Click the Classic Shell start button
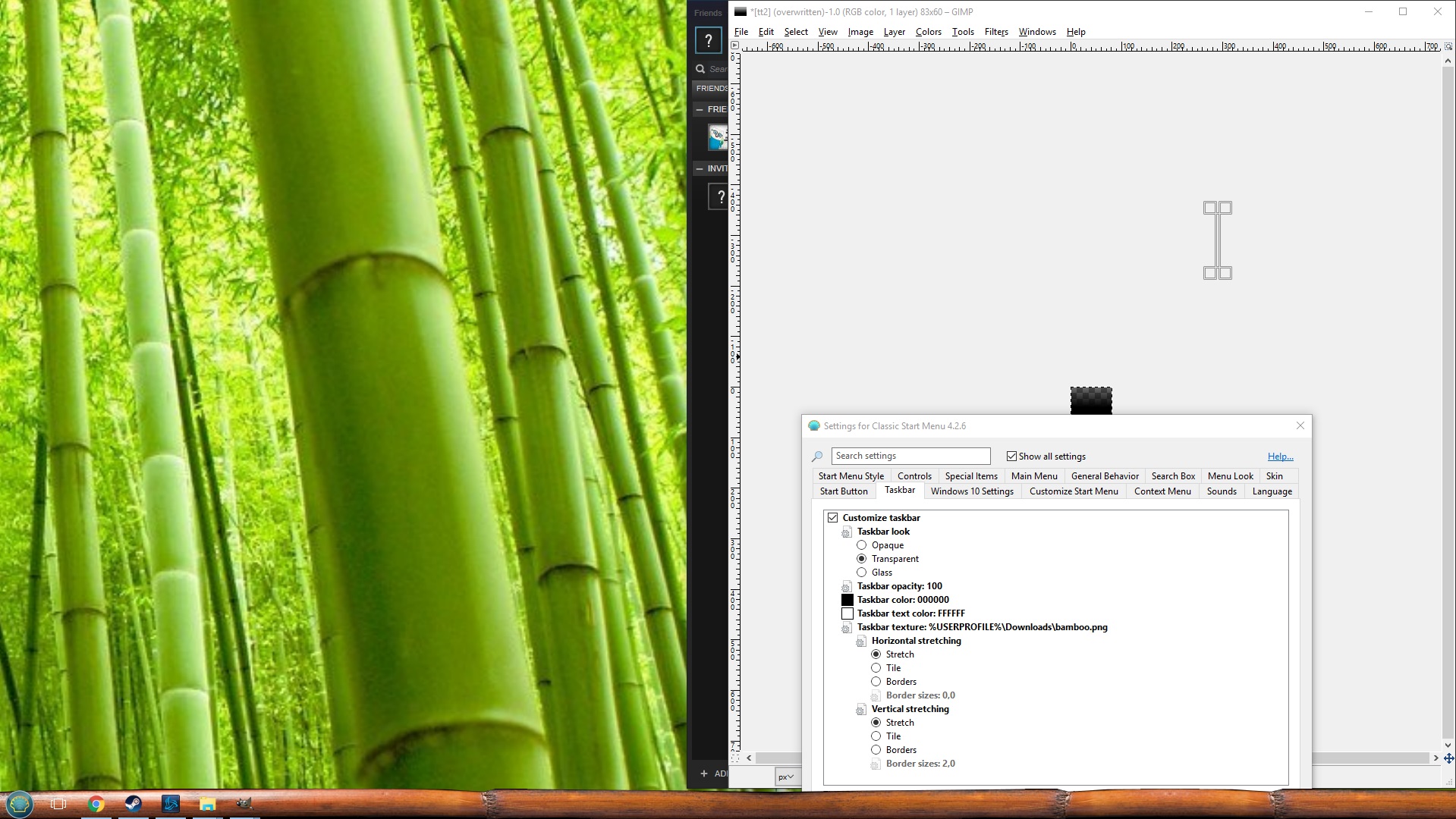The height and width of the screenshot is (819, 1456). point(20,804)
